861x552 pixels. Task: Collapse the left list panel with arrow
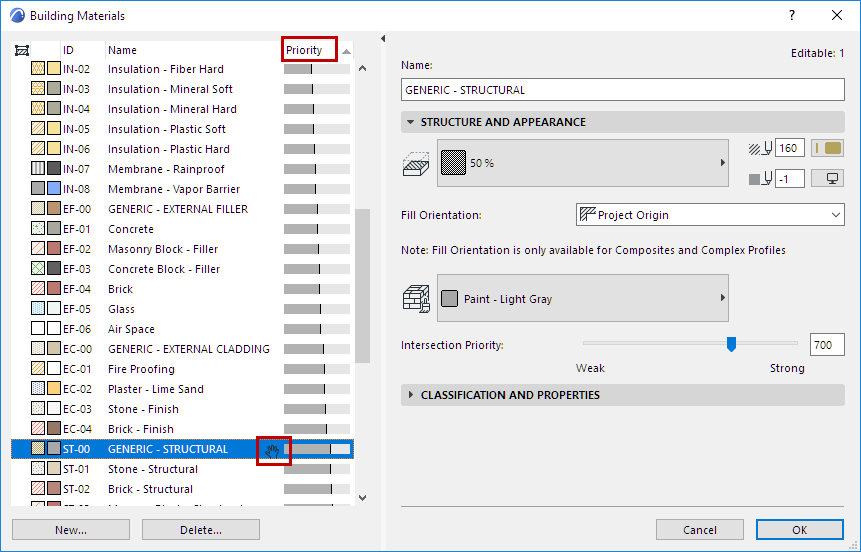[x=383, y=38]
